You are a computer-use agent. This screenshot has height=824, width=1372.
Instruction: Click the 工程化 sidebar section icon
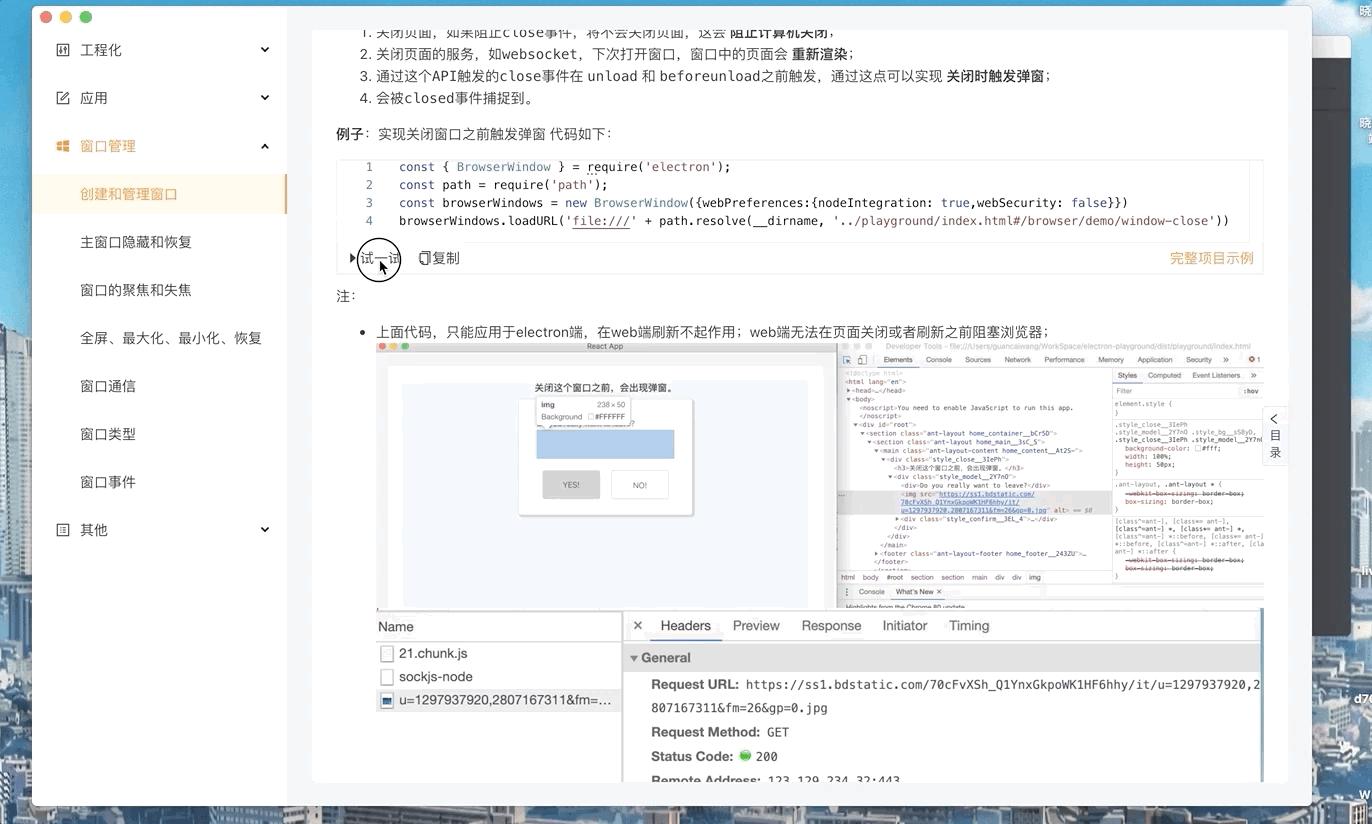(x=62, y=49)
